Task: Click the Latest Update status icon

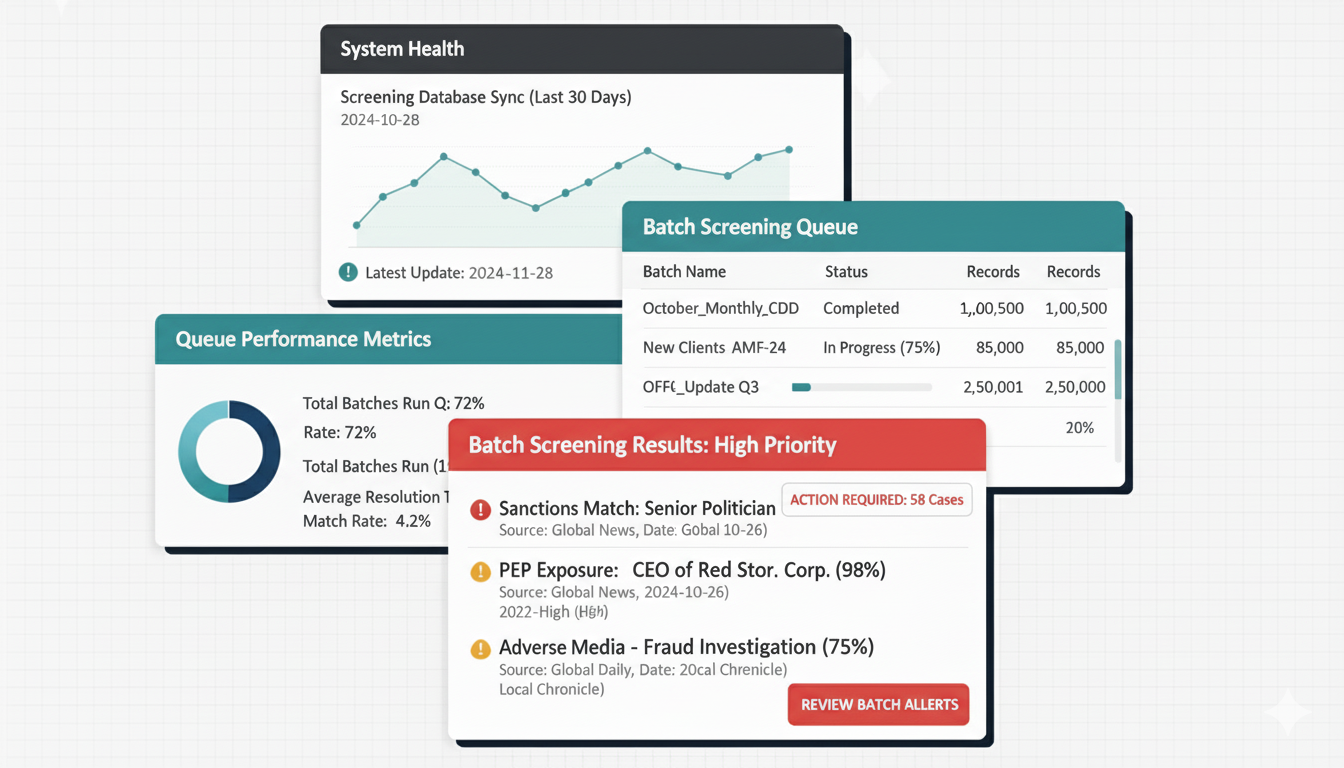Action: 348,272
